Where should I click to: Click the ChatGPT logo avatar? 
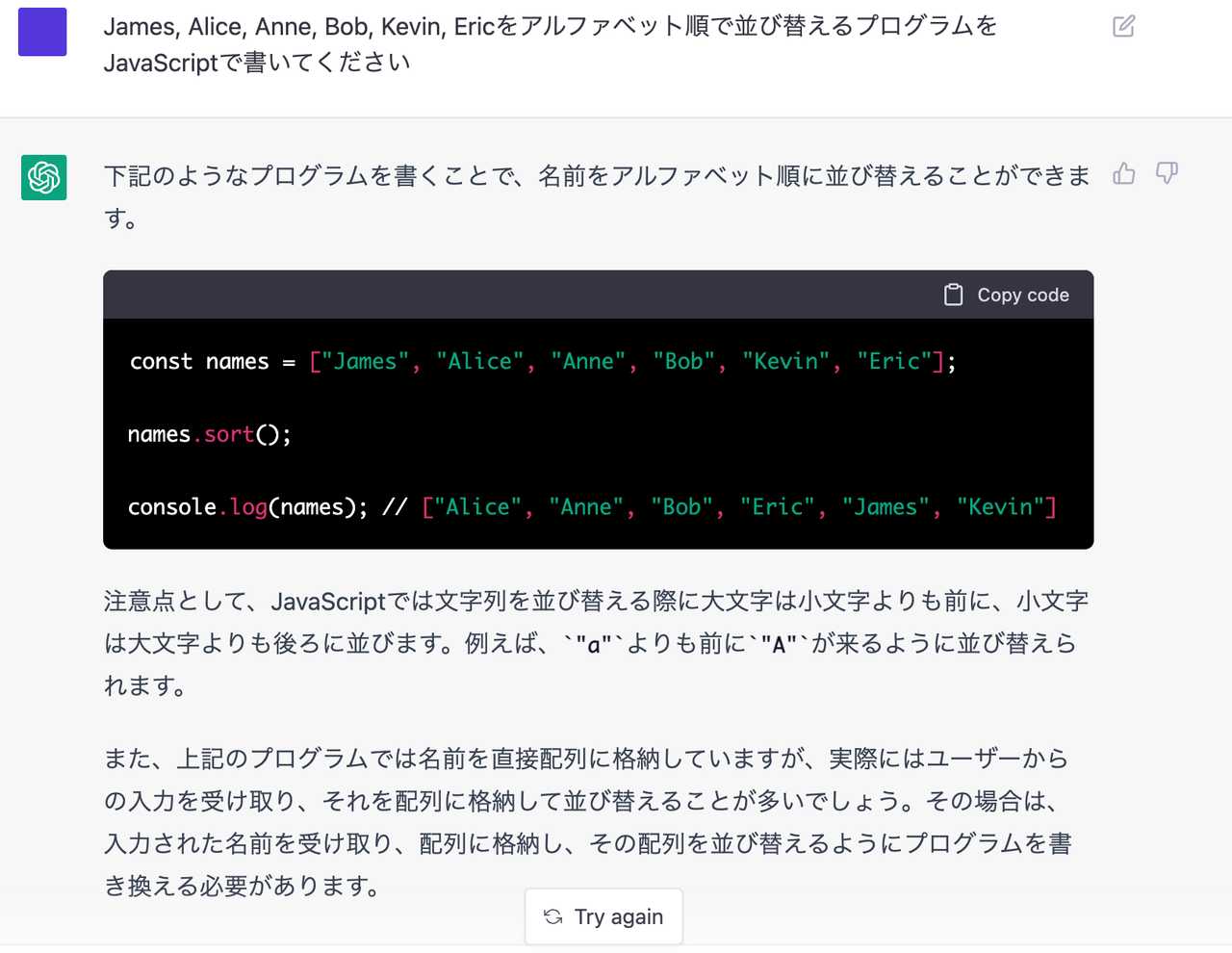tap(44, 177)
